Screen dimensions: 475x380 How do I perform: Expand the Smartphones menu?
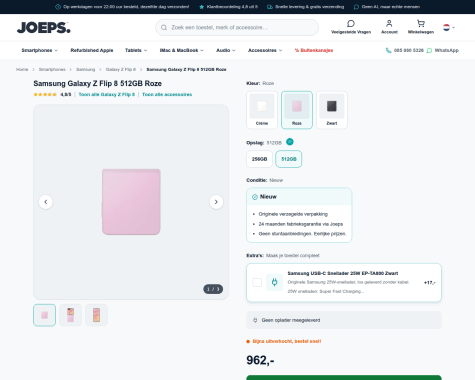pos(40,50)
